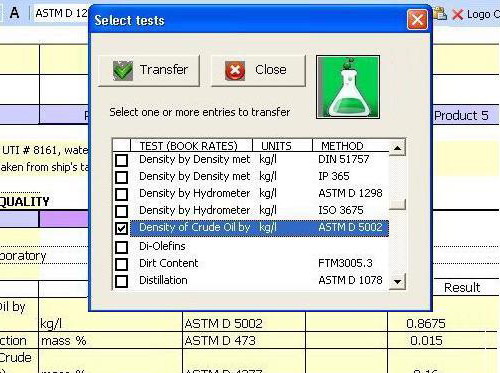Screen dimensions: 500x373
Task: Click the IP 365 method entry
Action: pos(334,176)
